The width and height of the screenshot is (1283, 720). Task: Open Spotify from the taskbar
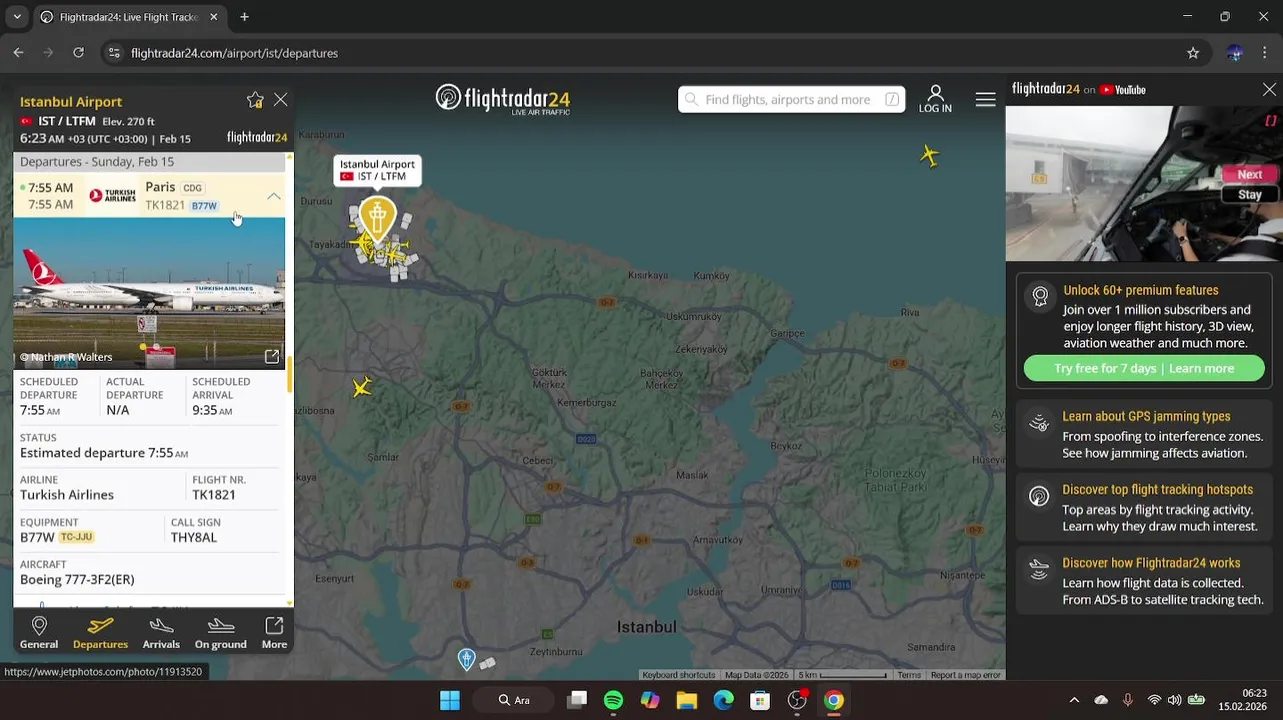click(613, 700)
